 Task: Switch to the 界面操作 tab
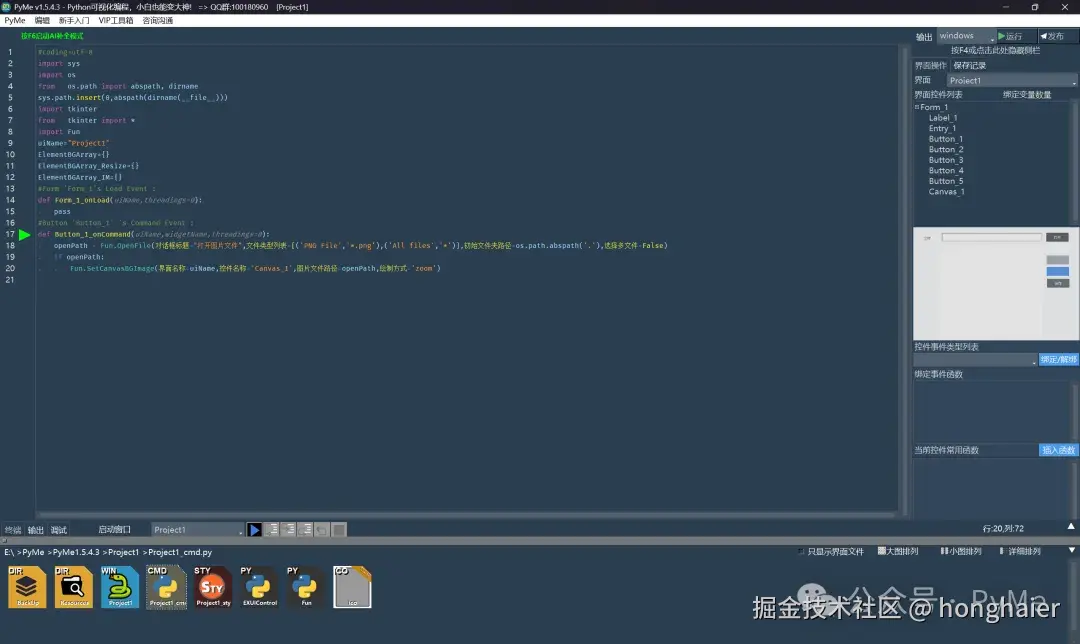click(931, 65)
